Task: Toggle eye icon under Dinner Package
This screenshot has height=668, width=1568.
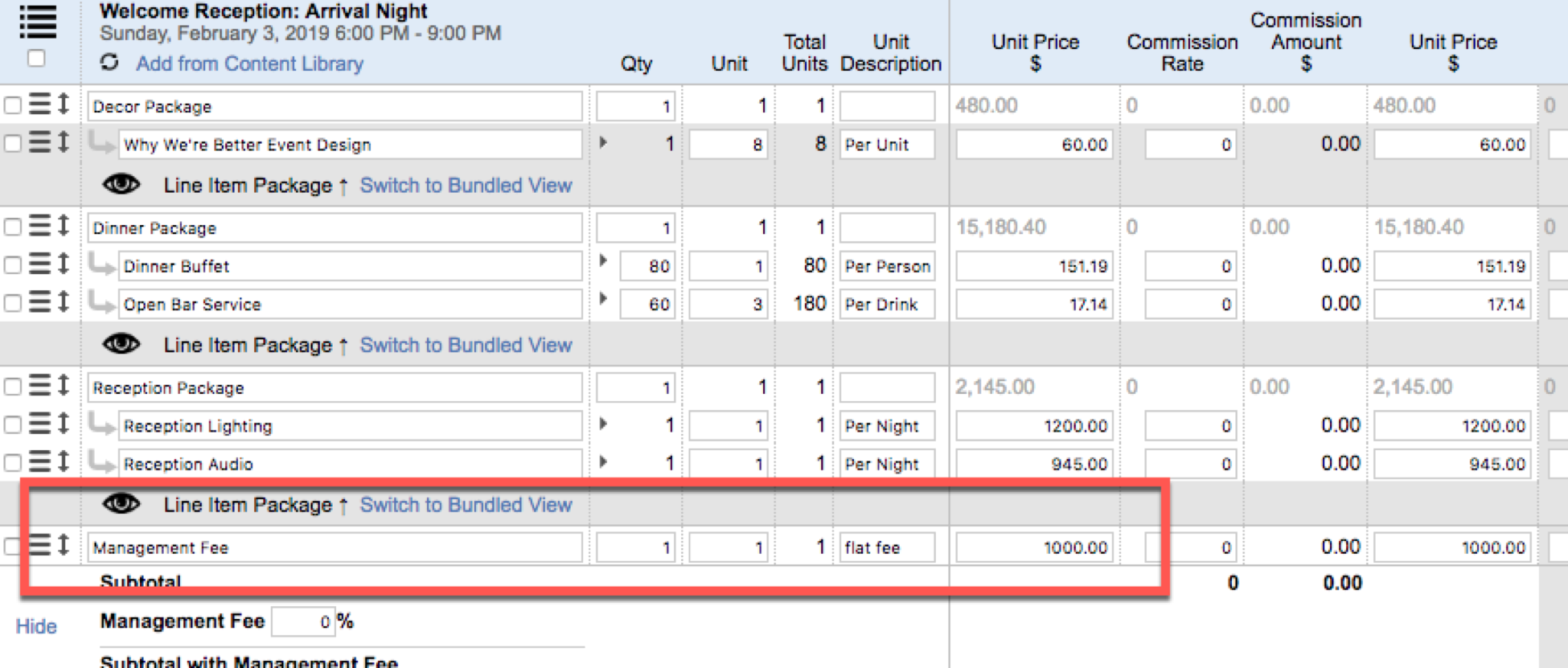Action: [x=121, y=344]
